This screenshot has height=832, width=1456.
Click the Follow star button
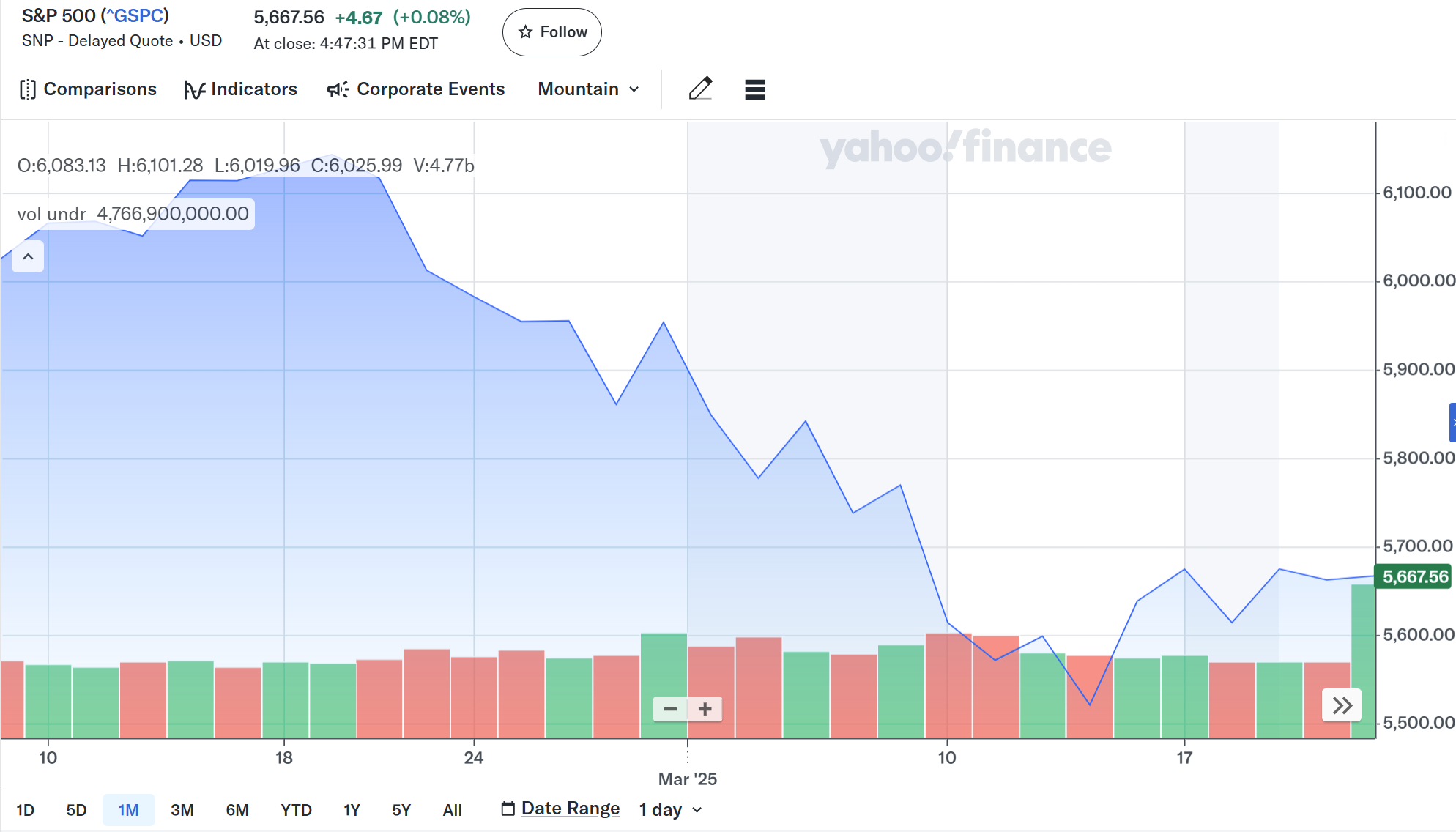tap(552, 32)
